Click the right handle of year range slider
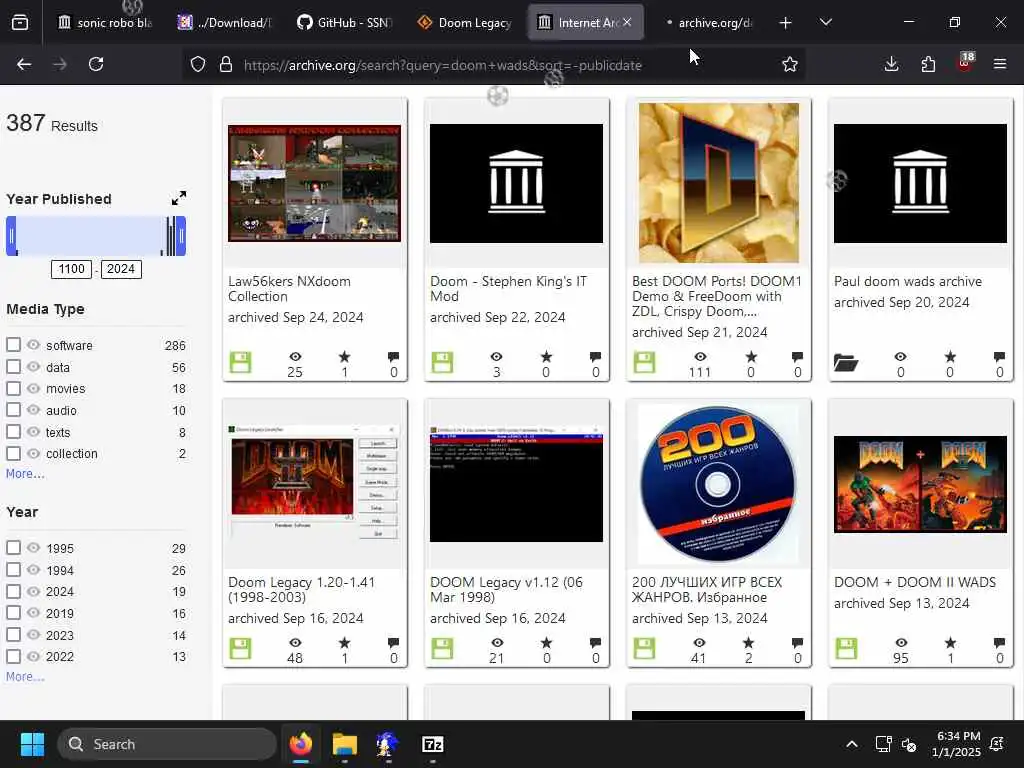This screenshot has height=768, width=1024. 181,236
